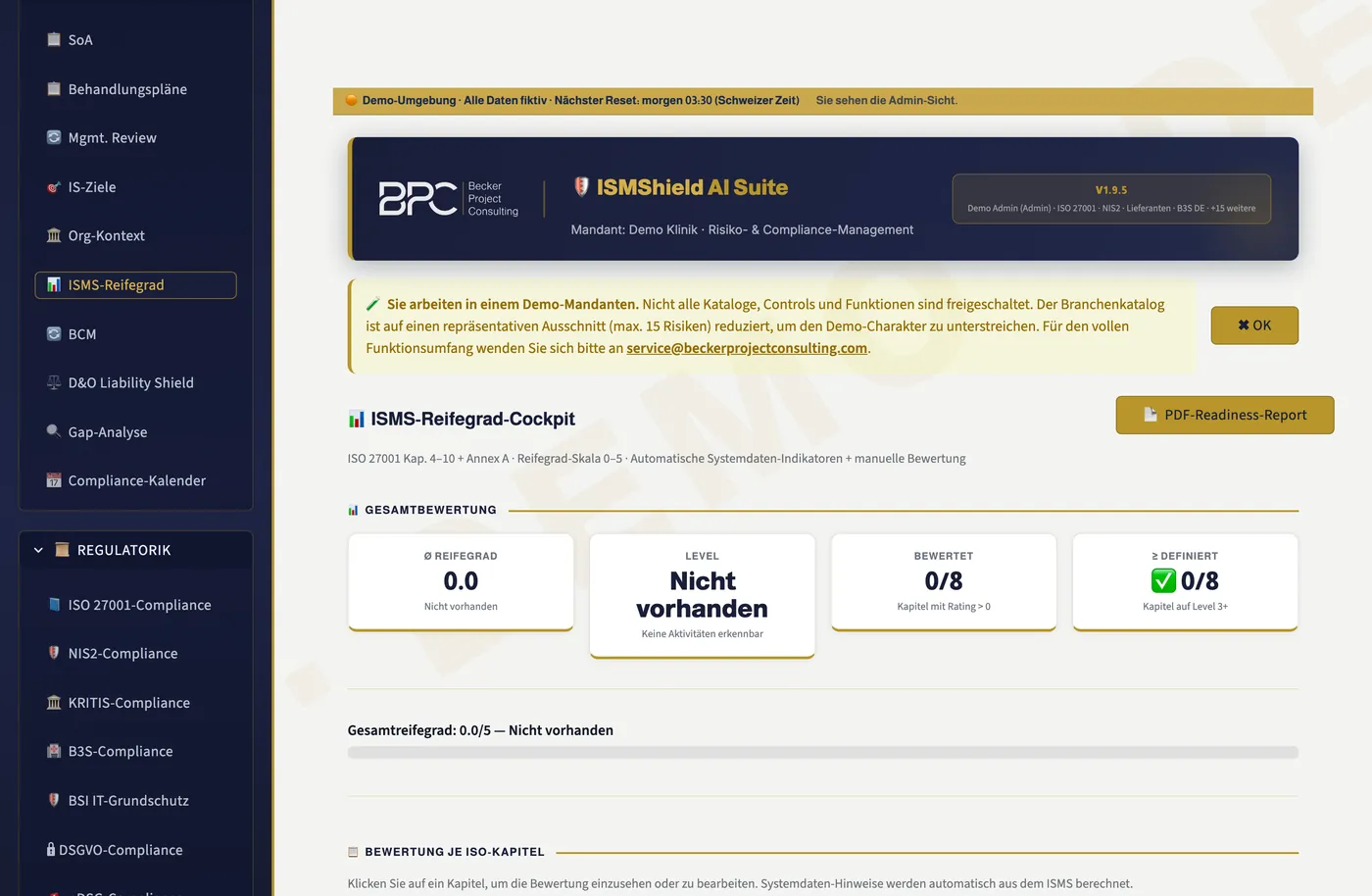Viewport: 1372px width, 896px height.
Task: Click the orange dot in the Demo-Umgebung banner
Action: point(352,100)
